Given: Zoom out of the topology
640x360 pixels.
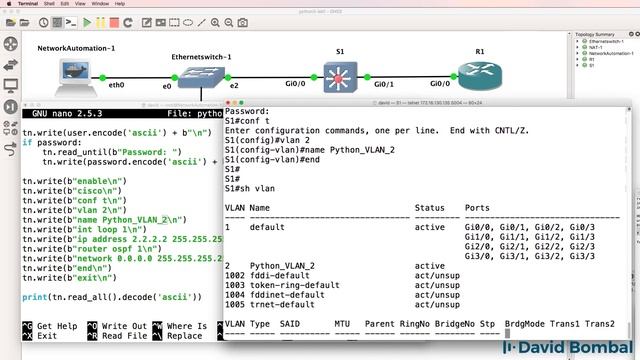Looking at the screenshot, I should pos(229,22).
